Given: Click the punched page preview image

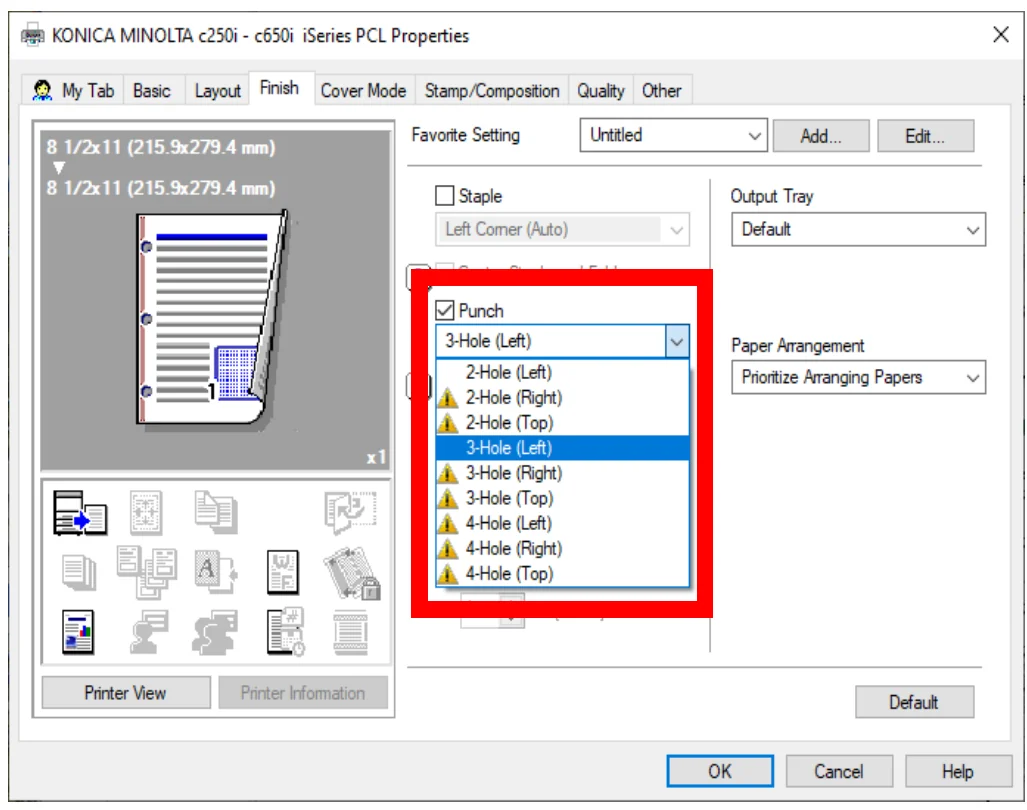Looking at the screenshot, I should (x=212, y=319).
